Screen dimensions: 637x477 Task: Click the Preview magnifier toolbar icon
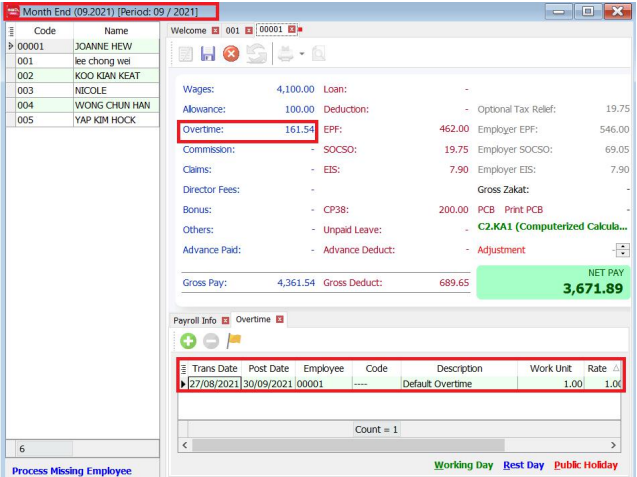click(318, 54)
